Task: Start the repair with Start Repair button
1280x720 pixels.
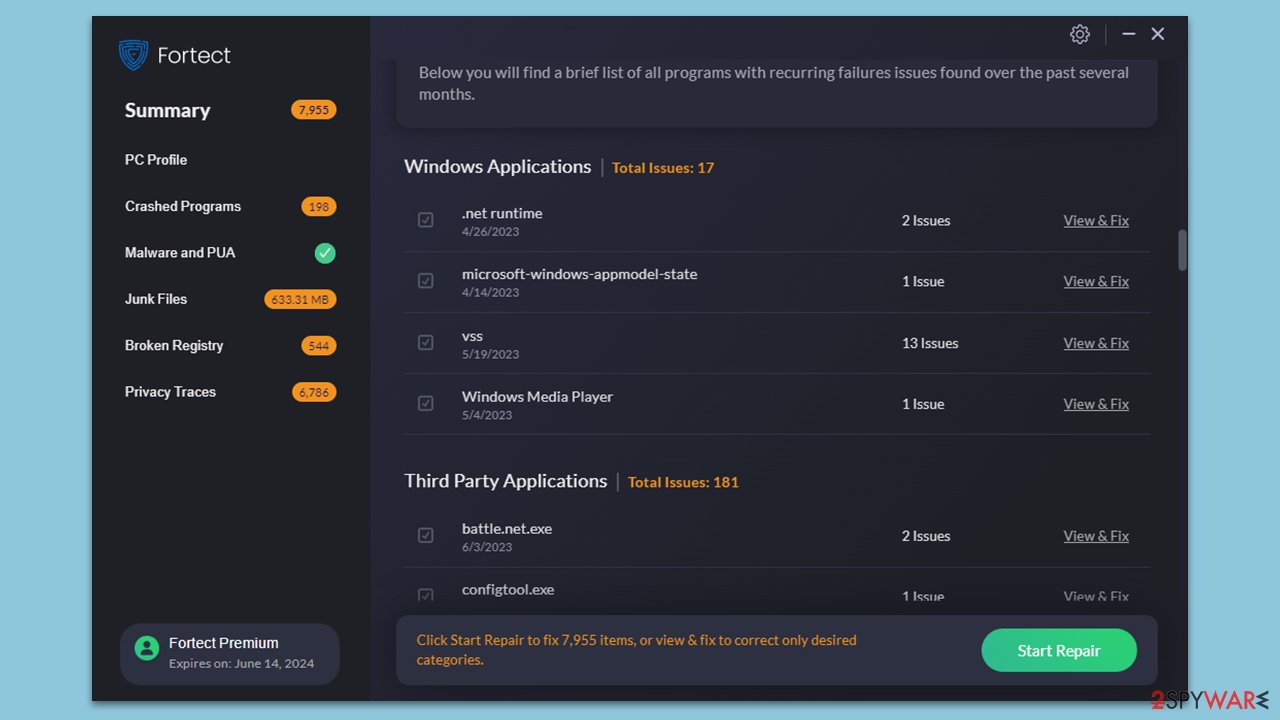Action: tap(1059, 650)
